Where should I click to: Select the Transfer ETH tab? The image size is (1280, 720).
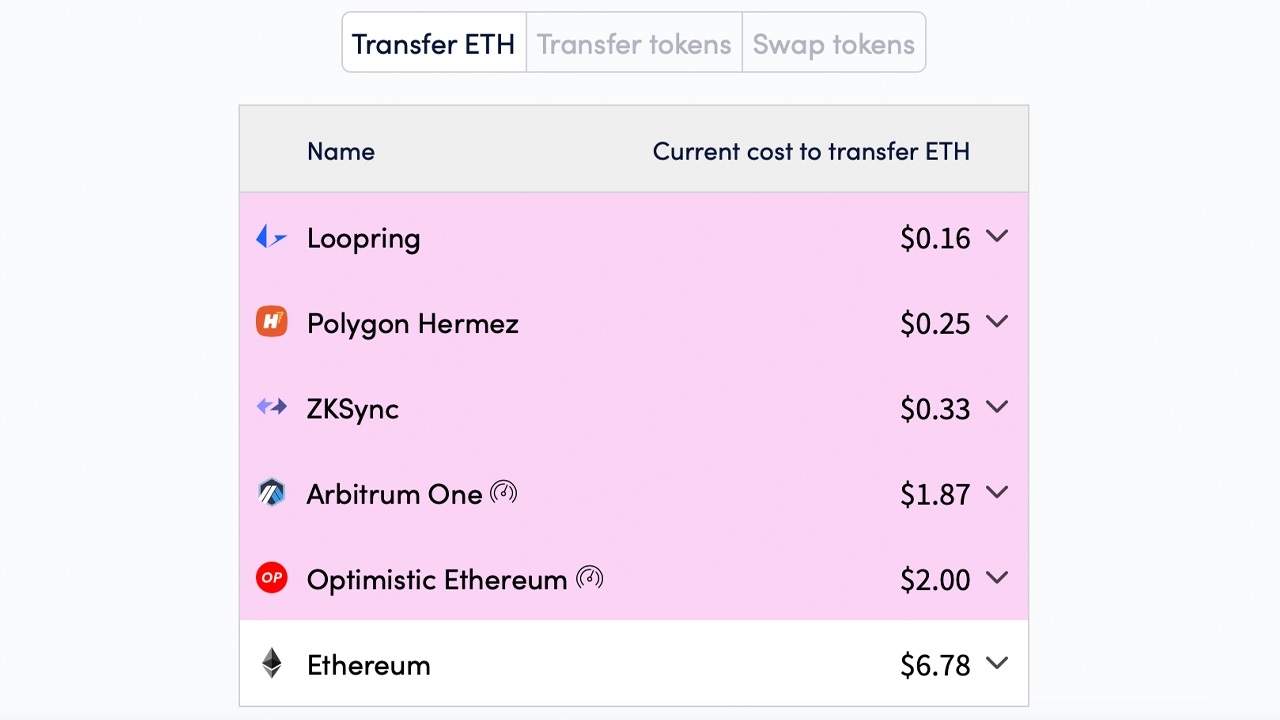pos(434,44)
